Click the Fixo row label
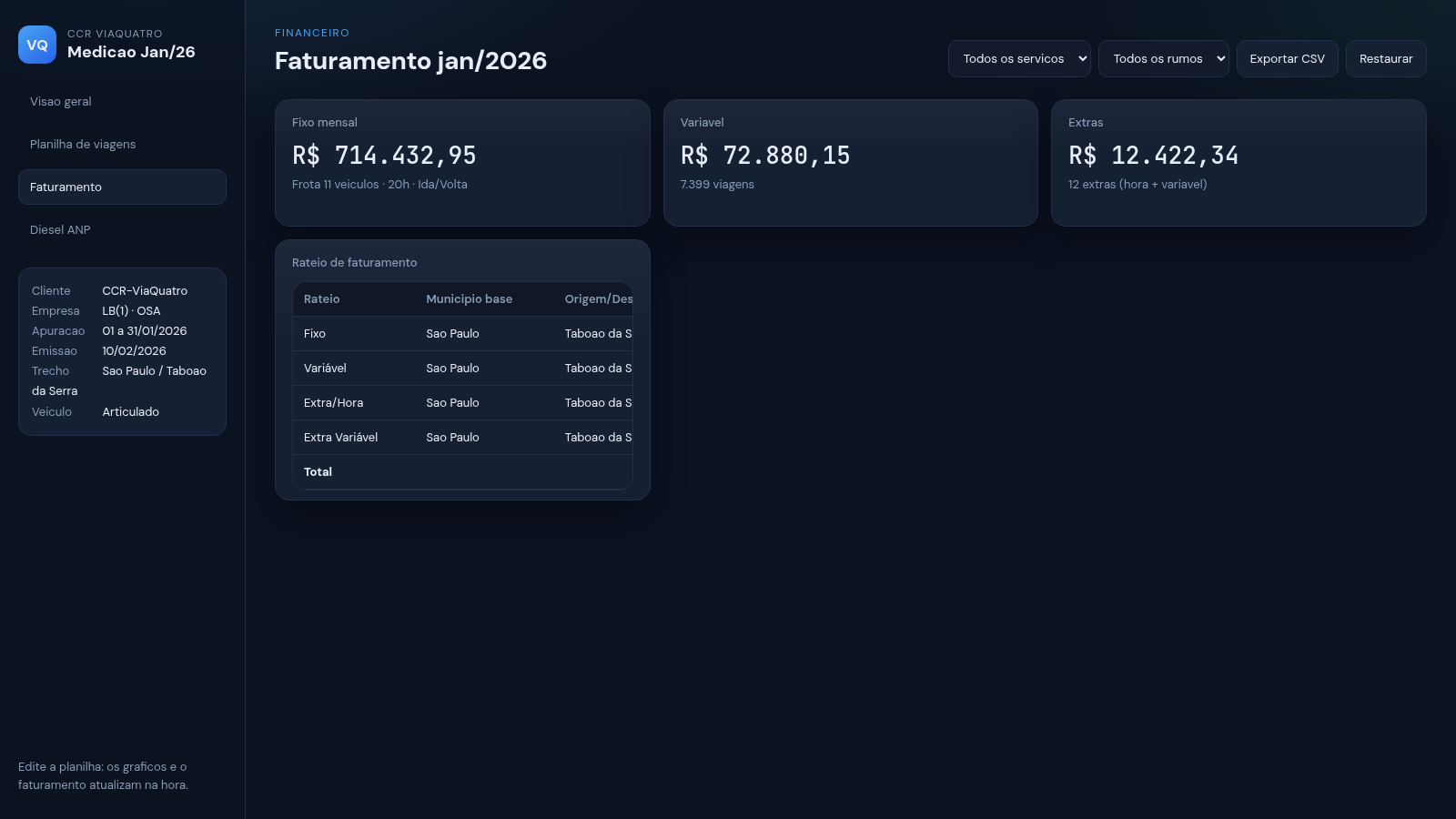Image resolution: width=1456 pixels, height=819 pixels. click(314, 334)
